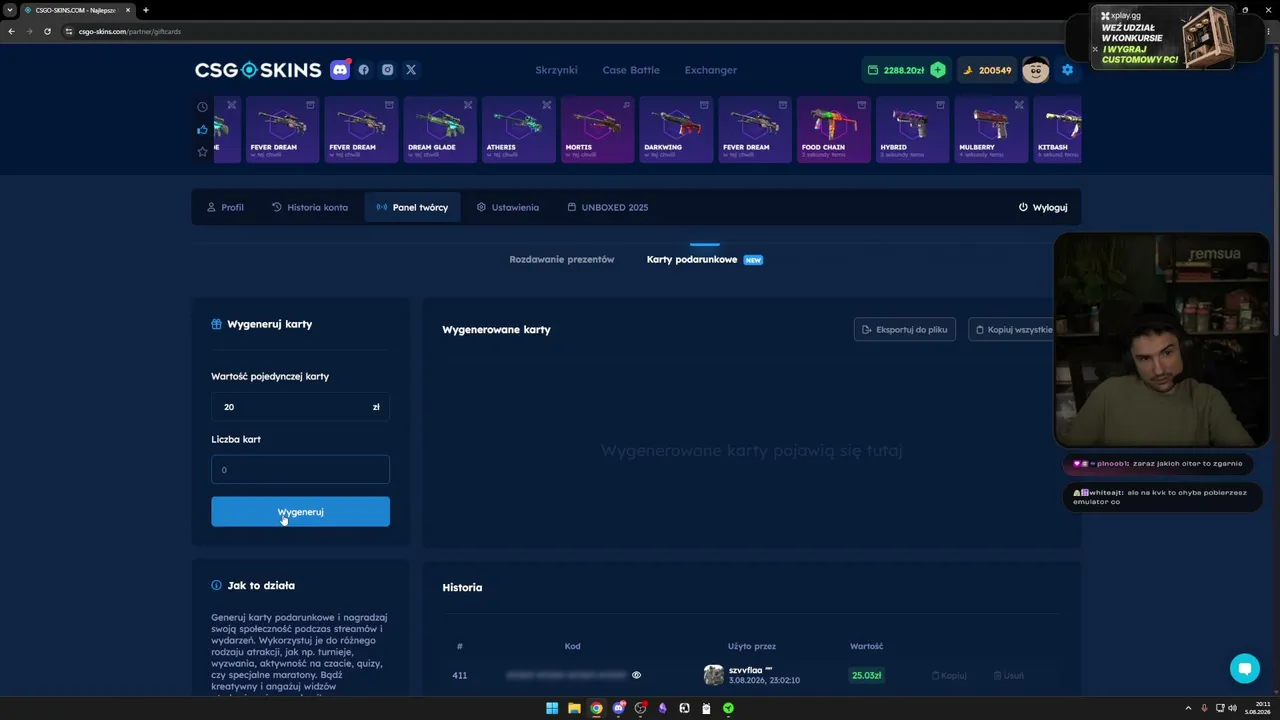Focus the Liczba kart input field
The image size is (1280, 720).
pyautogui.click(x=300, y=470)
